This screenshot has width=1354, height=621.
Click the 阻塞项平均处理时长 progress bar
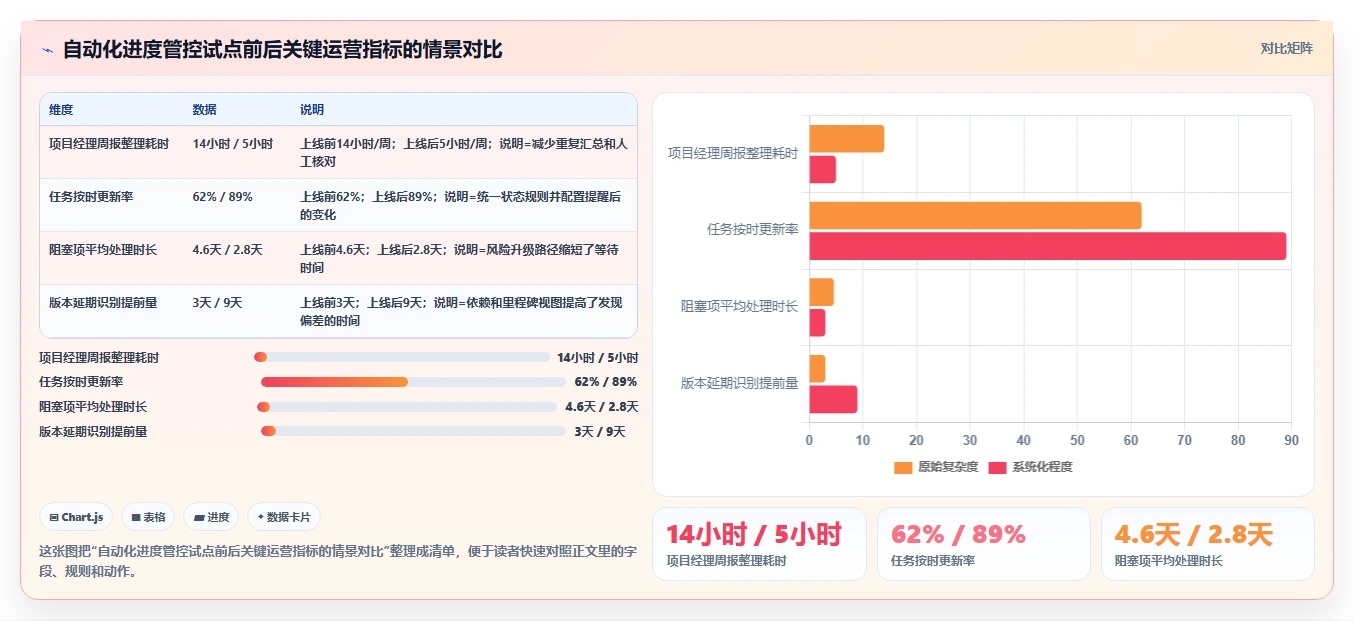tap(407, 407)
